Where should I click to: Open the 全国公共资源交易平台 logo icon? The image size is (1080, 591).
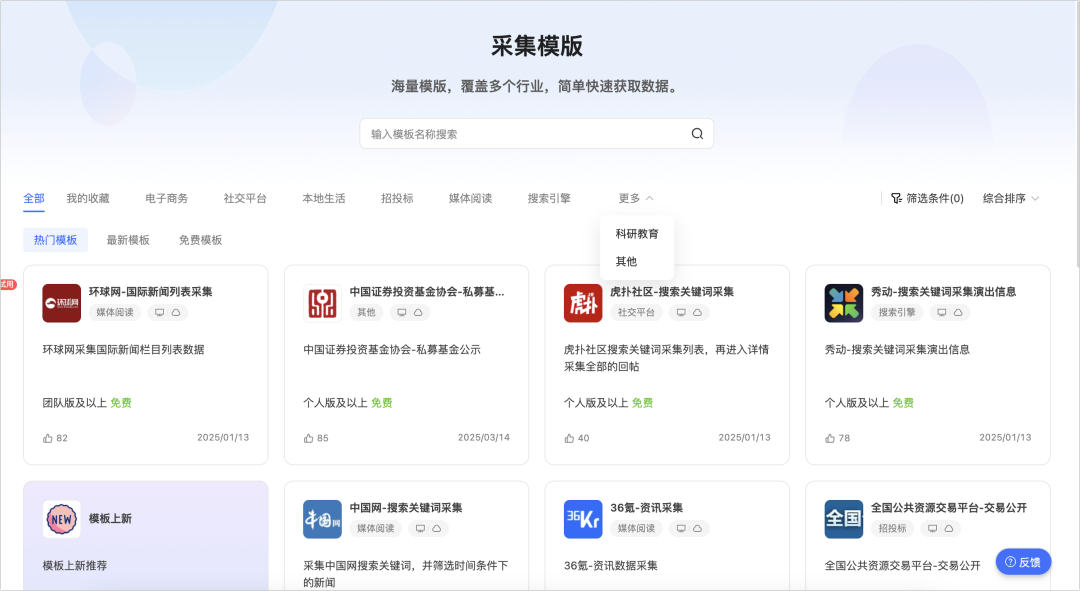pos(844,519)
